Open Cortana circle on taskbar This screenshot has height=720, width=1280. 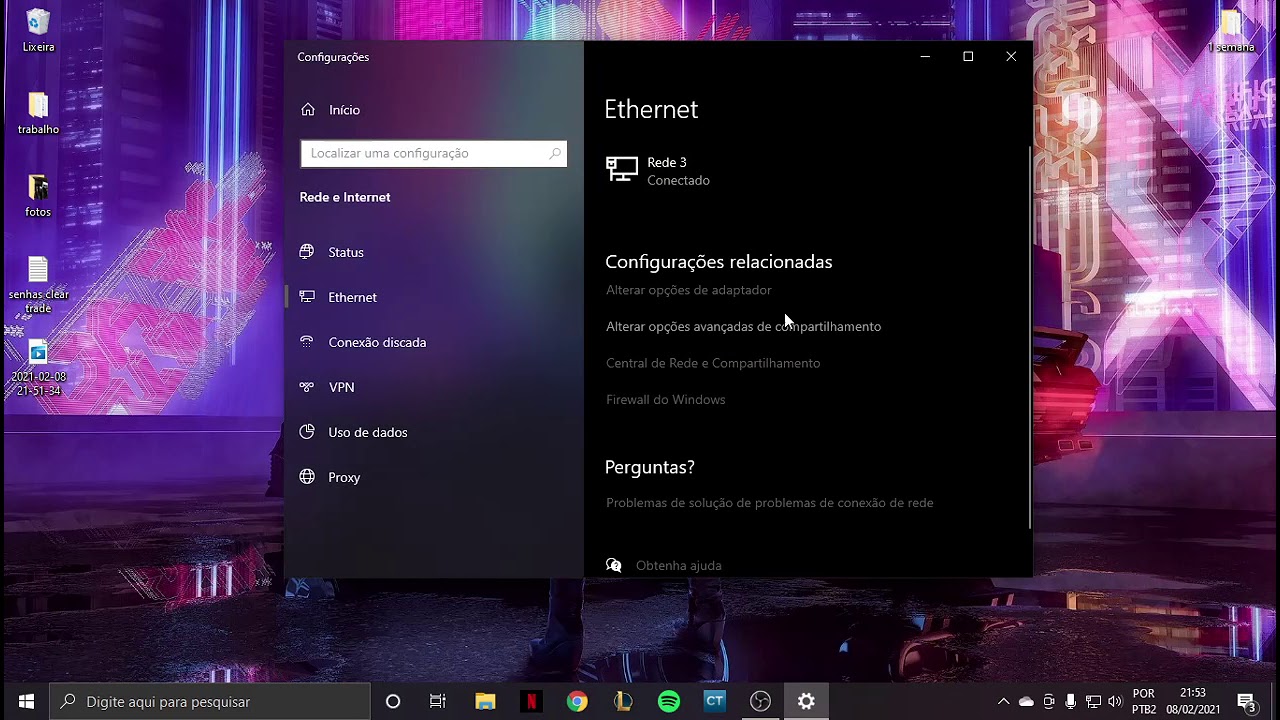coord(393,702)
